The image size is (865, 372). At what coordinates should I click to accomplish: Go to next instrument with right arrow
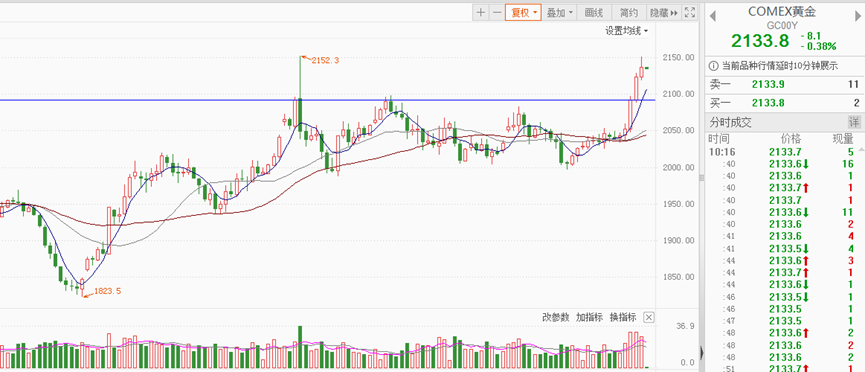(858, 16)
